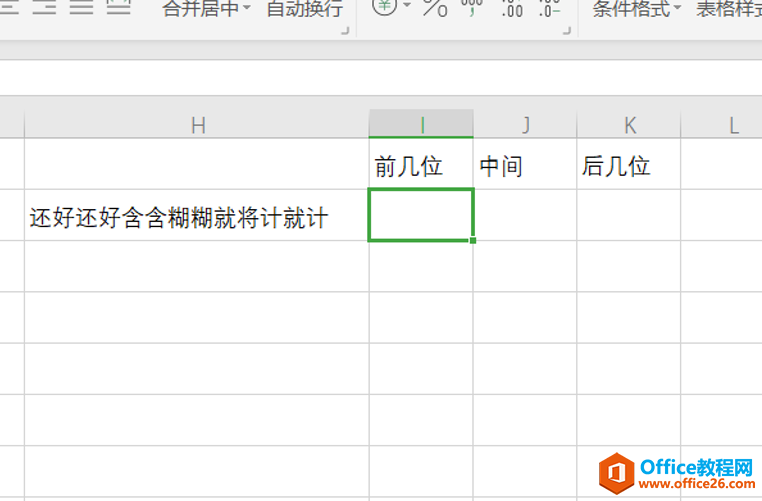Screen dimensions: 762x501
Task: Click the 合并居中 merge button
Action: click(201, 9)
